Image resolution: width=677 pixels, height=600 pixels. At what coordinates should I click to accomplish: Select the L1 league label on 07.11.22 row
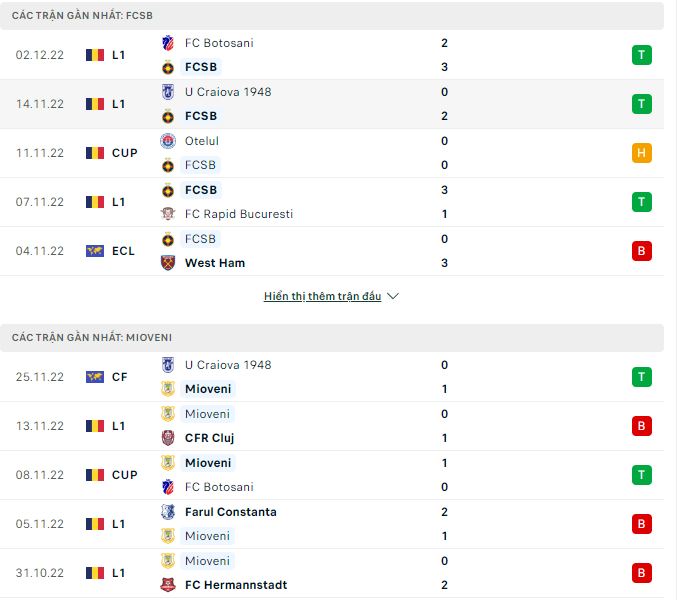point(119,202)
